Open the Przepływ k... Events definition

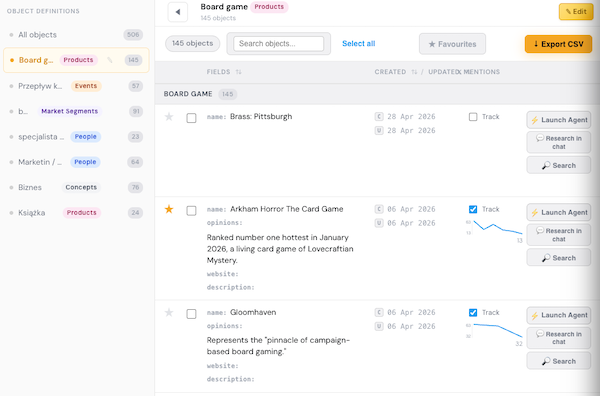coord(76,86)
